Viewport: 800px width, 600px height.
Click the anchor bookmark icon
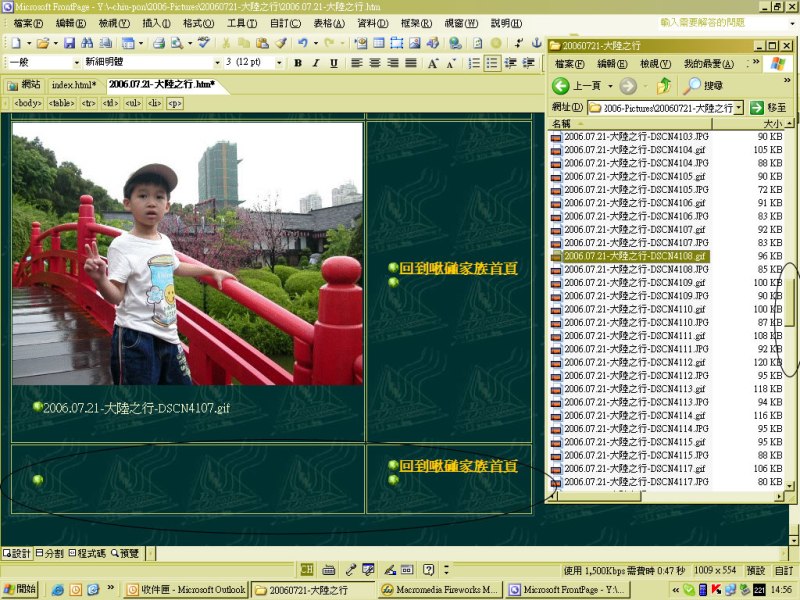pos(536,43)
